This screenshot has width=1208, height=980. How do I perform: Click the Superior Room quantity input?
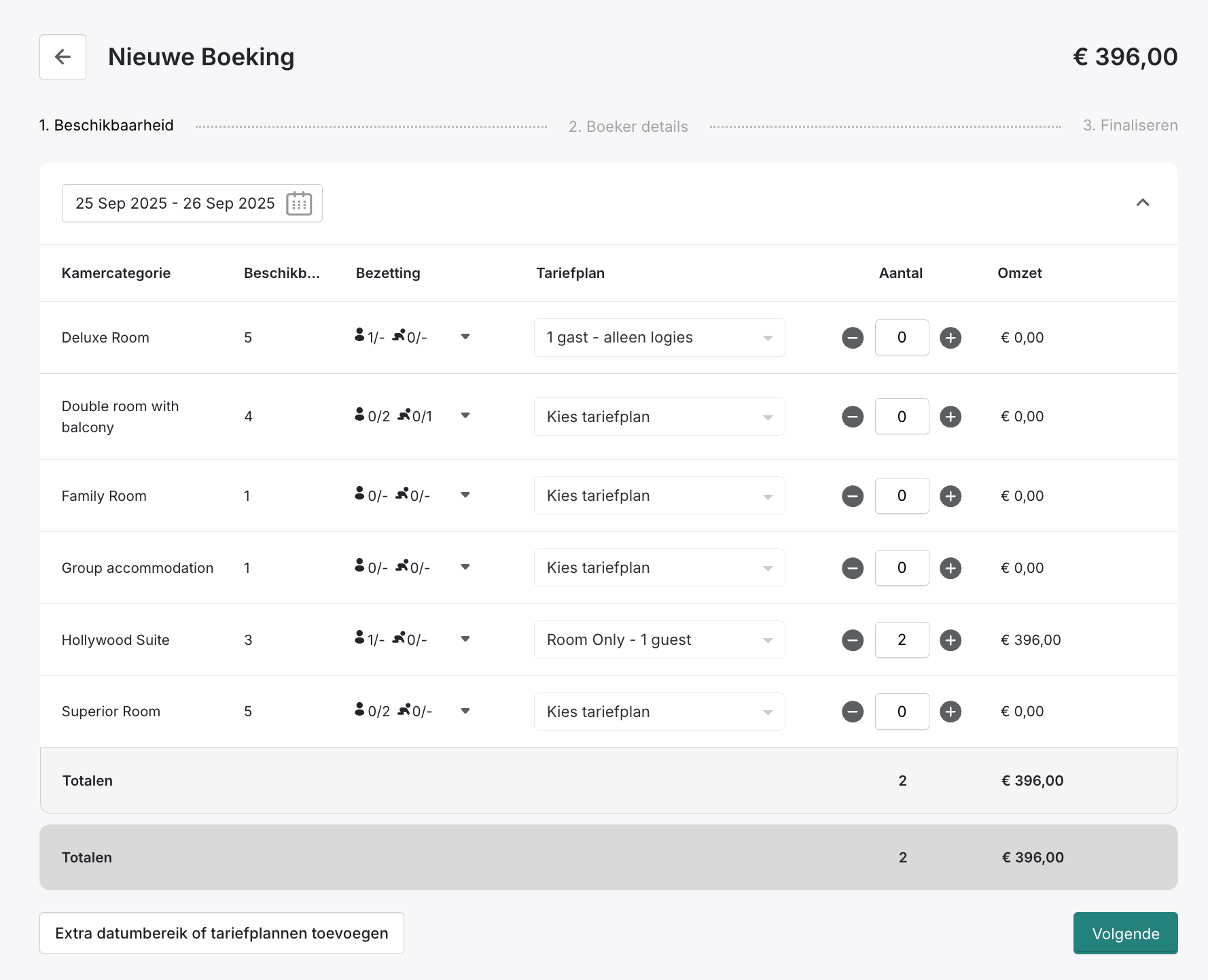tap(902, 712)
